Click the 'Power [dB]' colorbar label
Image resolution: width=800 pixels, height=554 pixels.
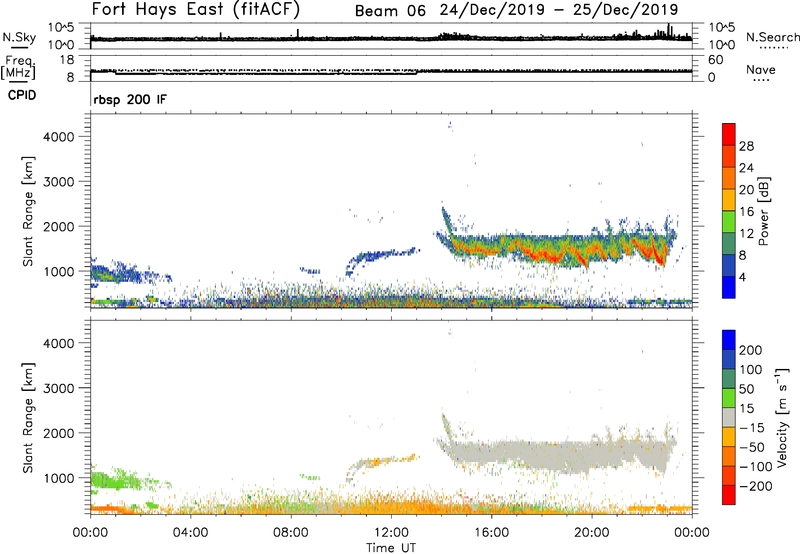(x=764, y=211)
